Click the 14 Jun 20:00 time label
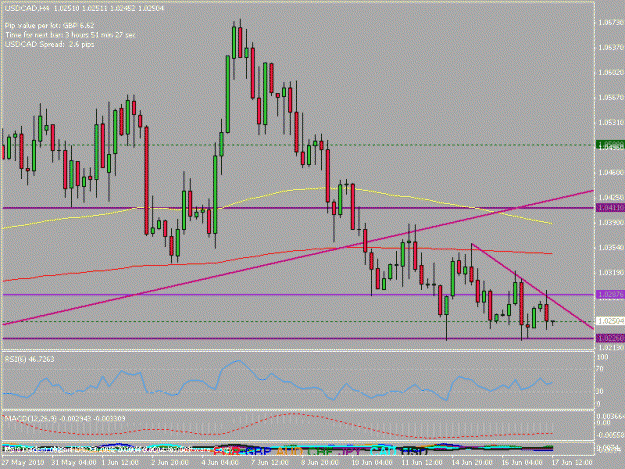Viewport: 625px width, 469px height. point(472,463)
